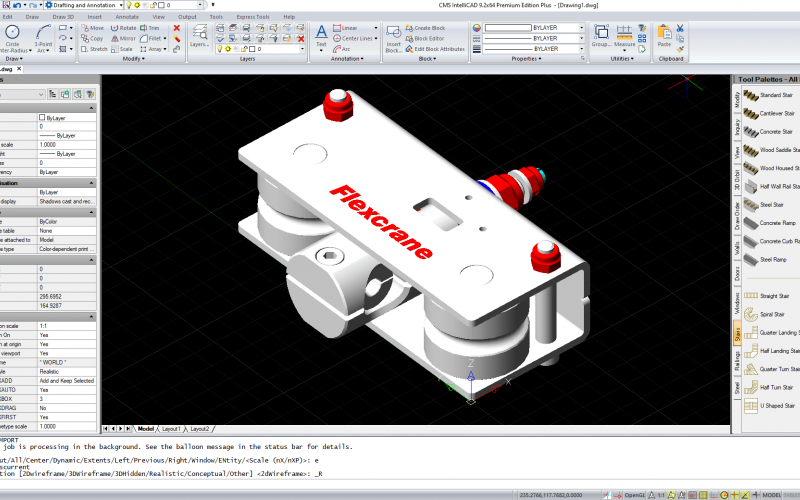This screenshot has height=500, width=800.
Task: Open the Measure tool
Action: tap(624, 36)
